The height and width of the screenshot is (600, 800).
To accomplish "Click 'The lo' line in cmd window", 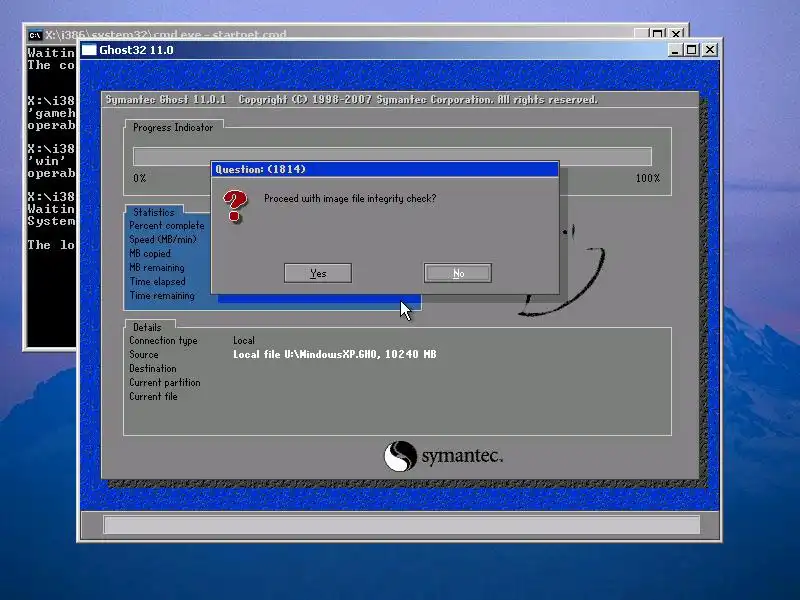I will [51, 245].
